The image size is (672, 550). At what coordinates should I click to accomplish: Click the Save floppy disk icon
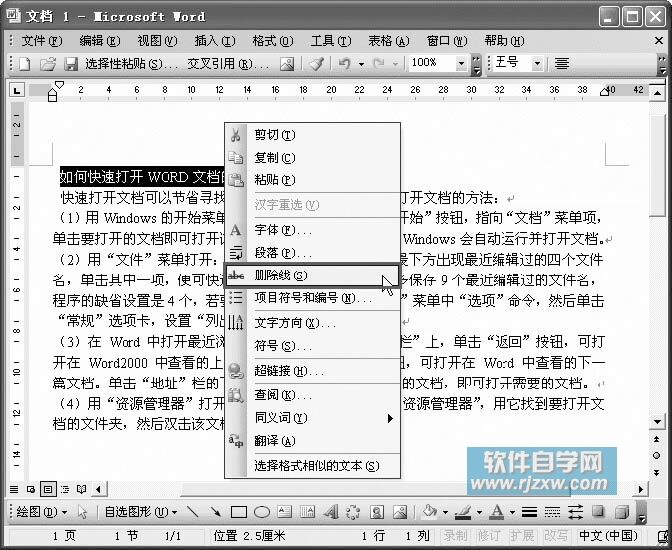pyautogui.click(x=71, y=64)
